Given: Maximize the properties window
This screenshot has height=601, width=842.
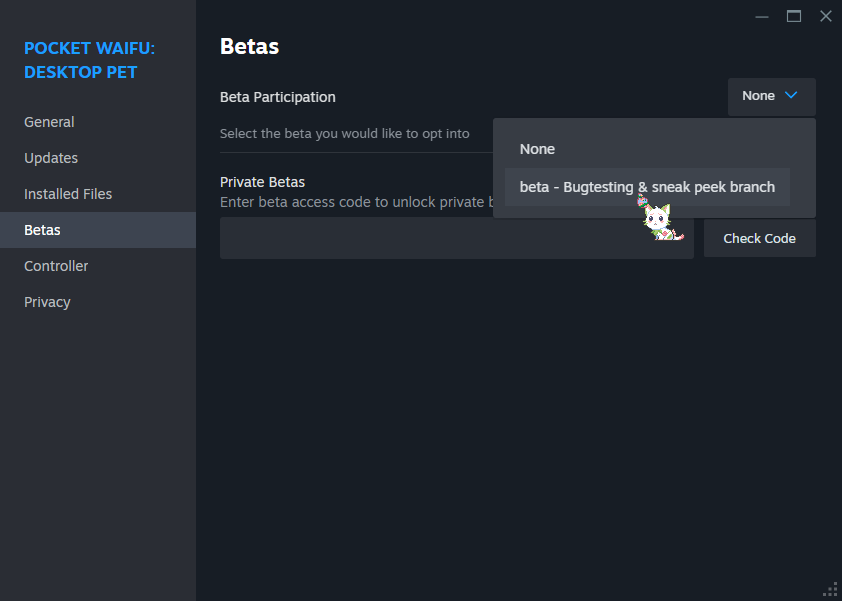Looking at the screenshot, I should (794, 16).
